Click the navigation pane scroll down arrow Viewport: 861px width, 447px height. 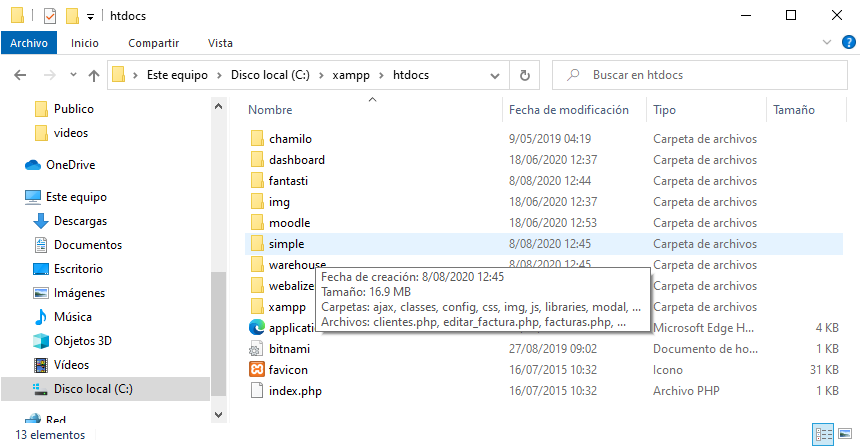click(x=219, y=415)
